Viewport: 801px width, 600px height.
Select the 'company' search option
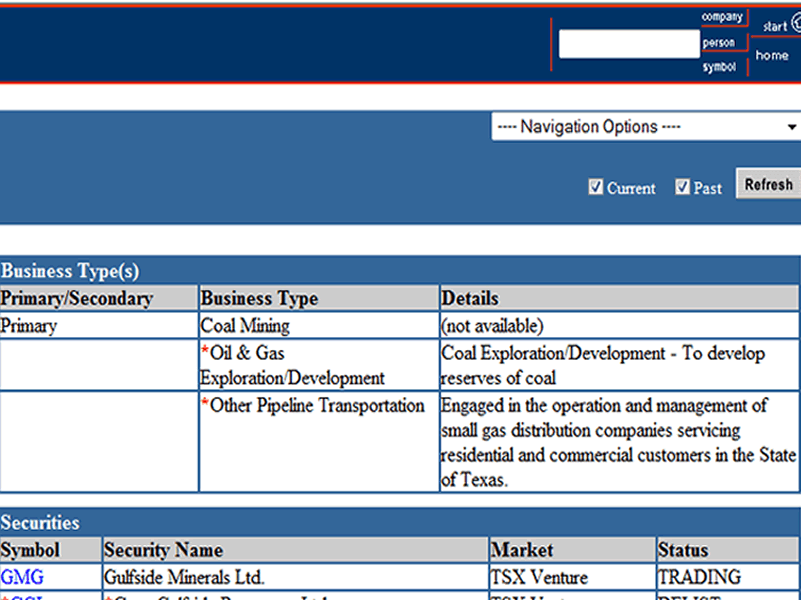722,17
